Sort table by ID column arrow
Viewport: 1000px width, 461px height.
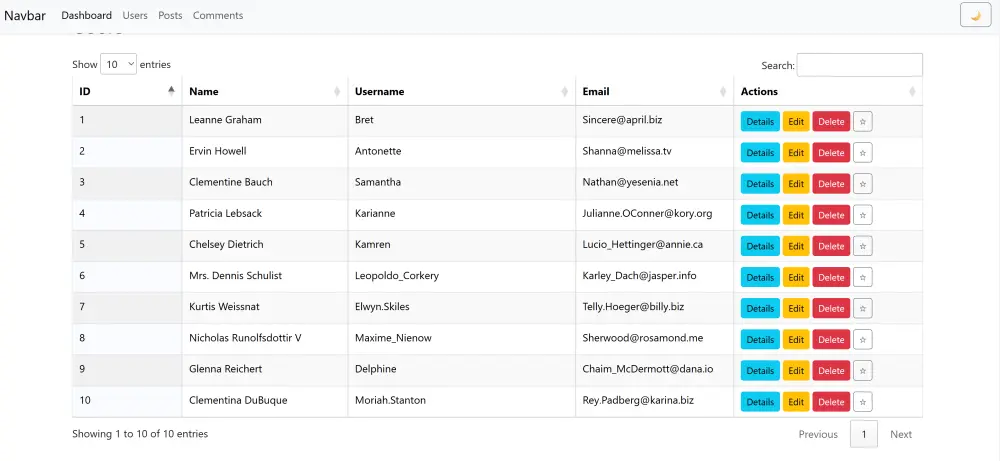(x=171, y=91)
